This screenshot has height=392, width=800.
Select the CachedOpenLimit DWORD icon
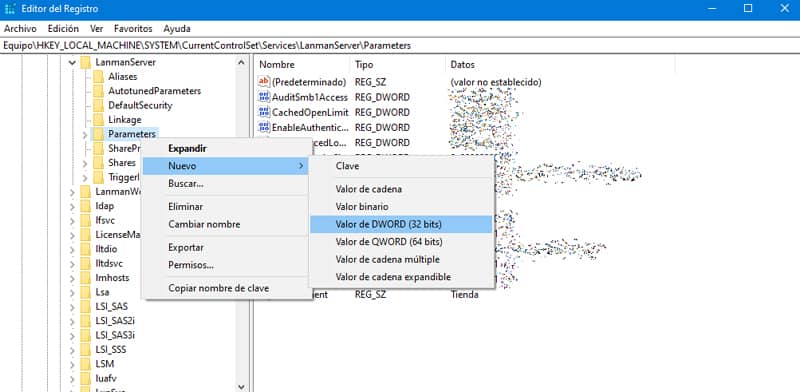click(x=264, y=112)
